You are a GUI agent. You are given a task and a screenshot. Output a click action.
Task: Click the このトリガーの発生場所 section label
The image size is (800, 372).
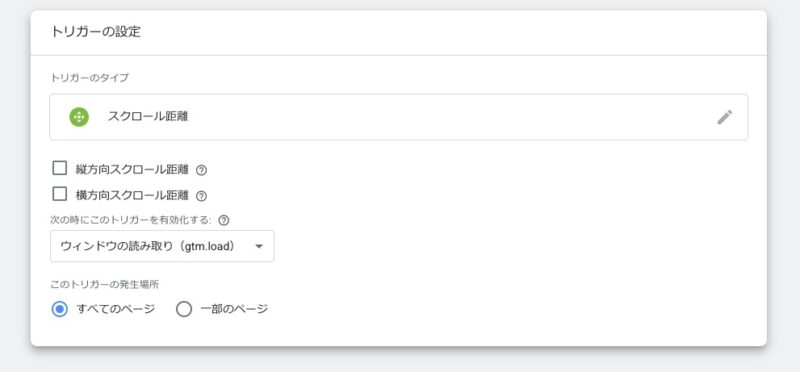[104, 284]
